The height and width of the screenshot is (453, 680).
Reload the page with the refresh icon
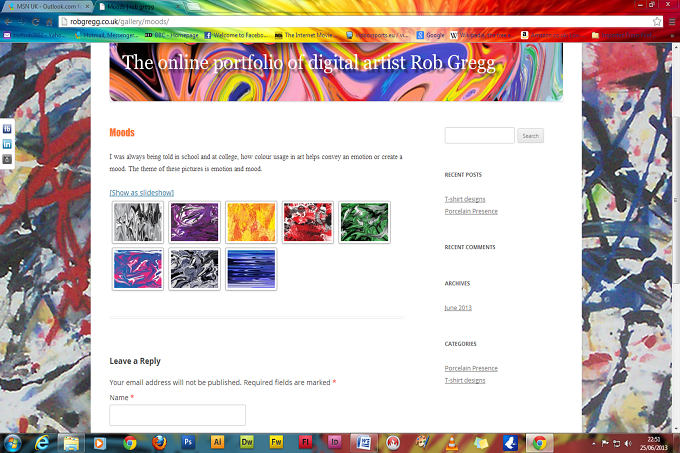coord(36,22)
